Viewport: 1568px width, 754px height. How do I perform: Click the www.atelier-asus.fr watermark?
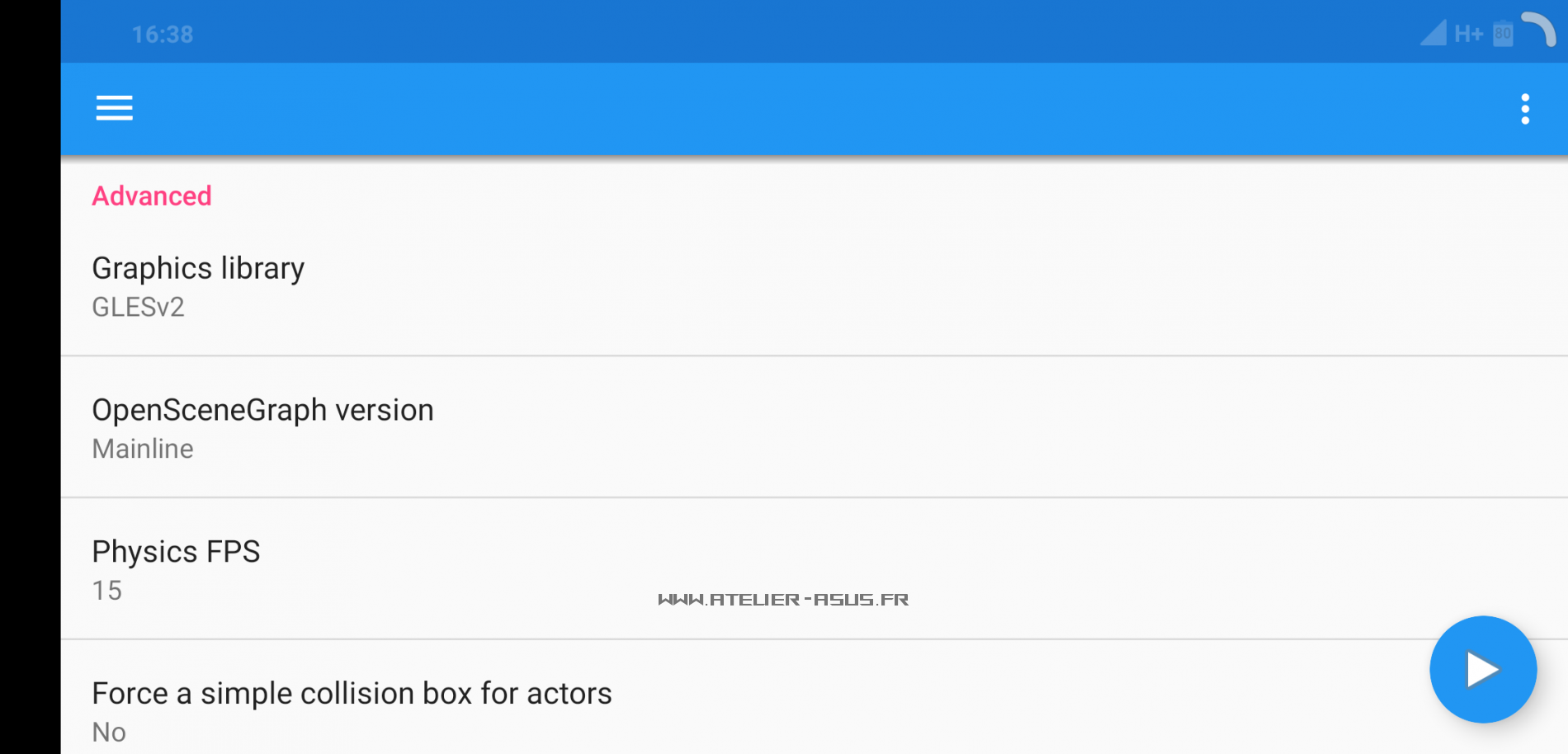pos(783,600)
